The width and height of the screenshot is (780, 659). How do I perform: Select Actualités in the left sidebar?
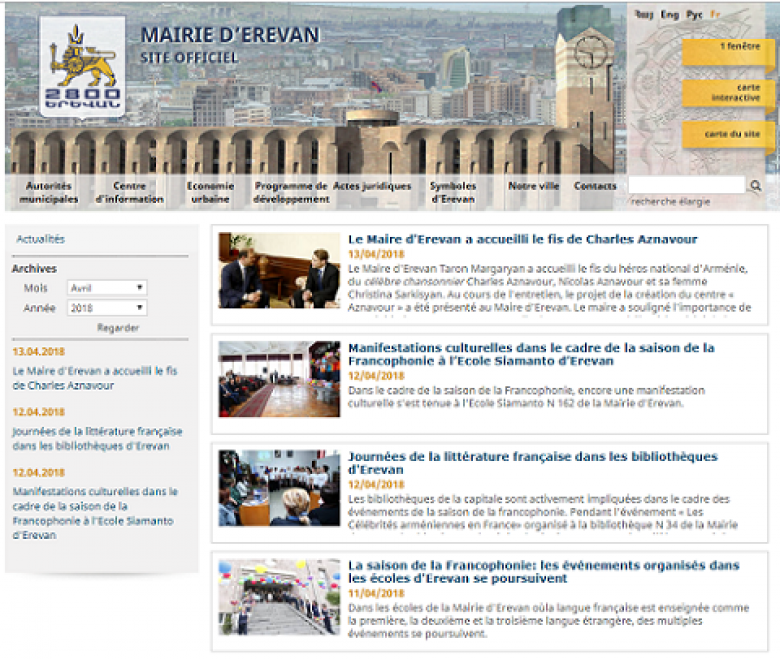(41, 239)
